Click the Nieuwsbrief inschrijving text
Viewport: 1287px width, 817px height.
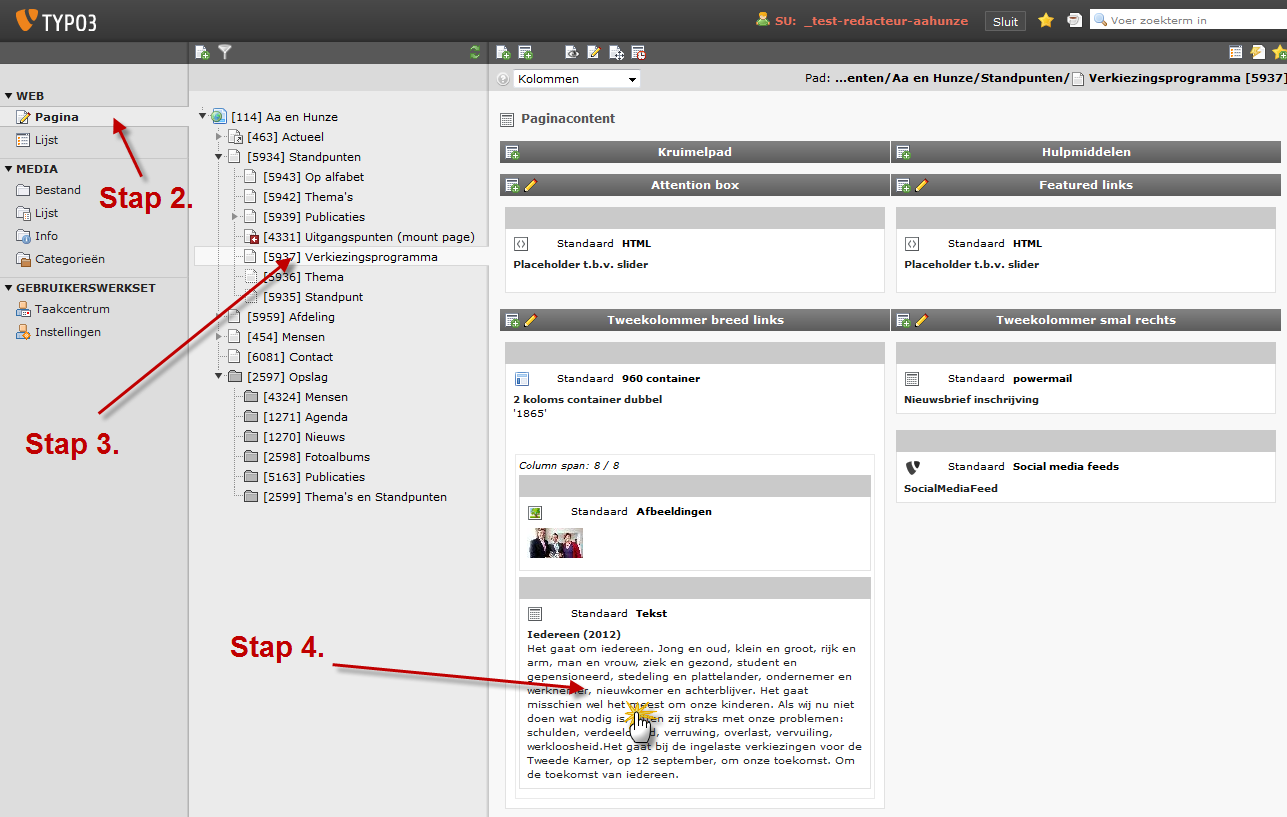971,399
